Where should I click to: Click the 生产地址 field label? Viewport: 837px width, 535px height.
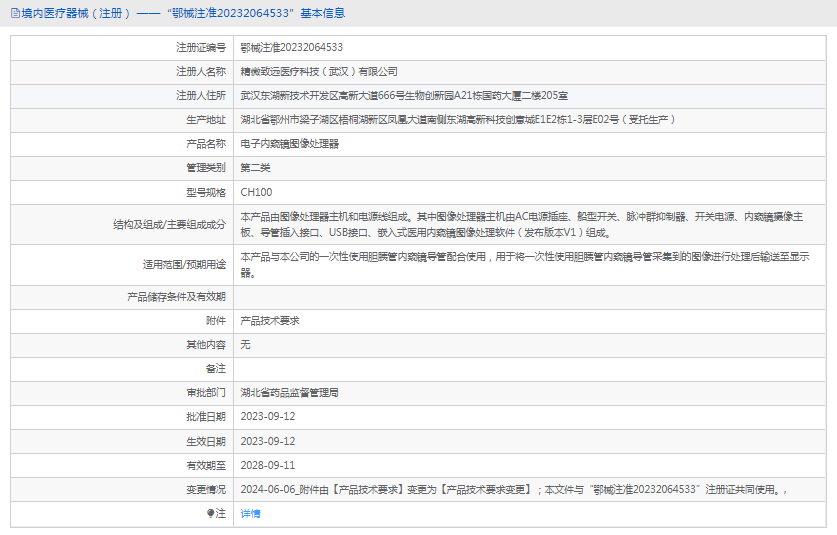pos(206,120)
